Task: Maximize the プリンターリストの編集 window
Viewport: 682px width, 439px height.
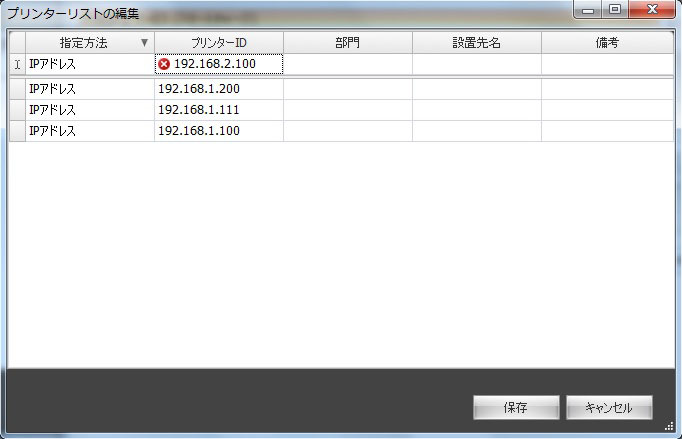Action: (614, 10)
